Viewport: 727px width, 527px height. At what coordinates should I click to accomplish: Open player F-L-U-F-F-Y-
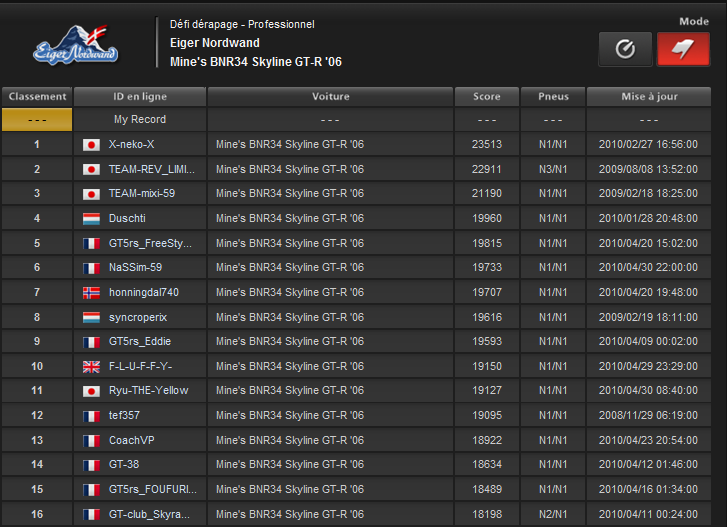140,367
